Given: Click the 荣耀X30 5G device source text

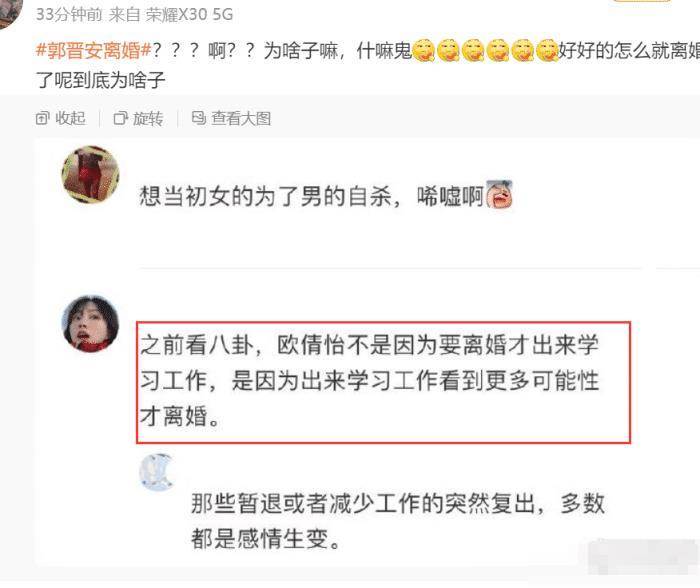Looking at the screenshot, I should pos(189,15).
